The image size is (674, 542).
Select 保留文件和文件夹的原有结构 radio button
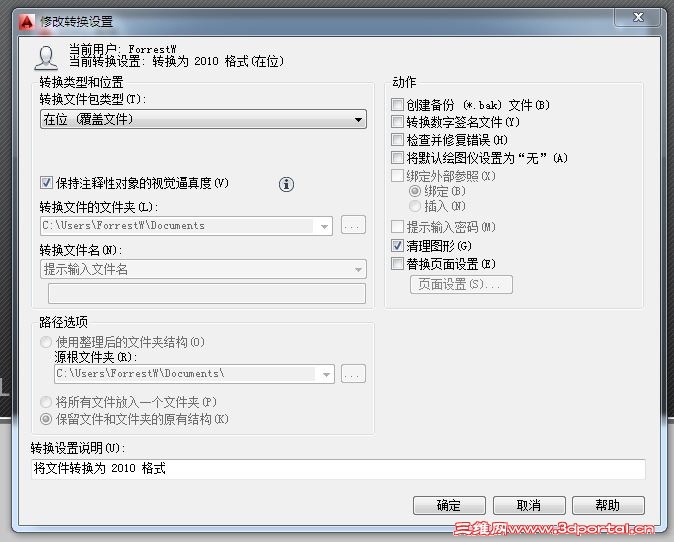click(x=46, y=419)
